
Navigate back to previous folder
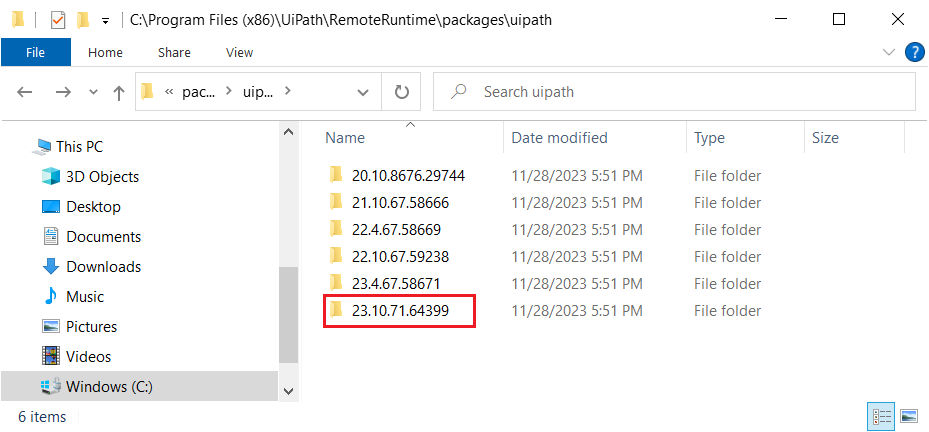click(26, 92)
